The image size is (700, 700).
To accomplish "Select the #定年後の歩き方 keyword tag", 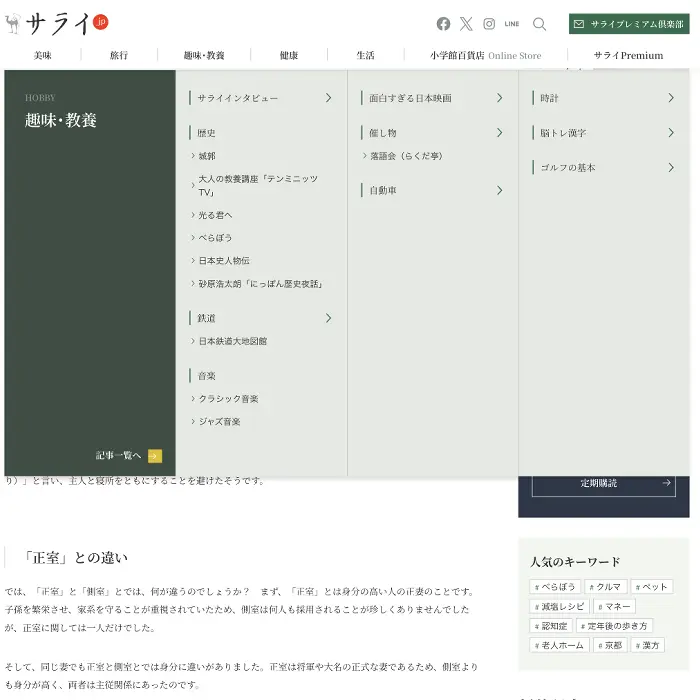I will tap(614, 626).
